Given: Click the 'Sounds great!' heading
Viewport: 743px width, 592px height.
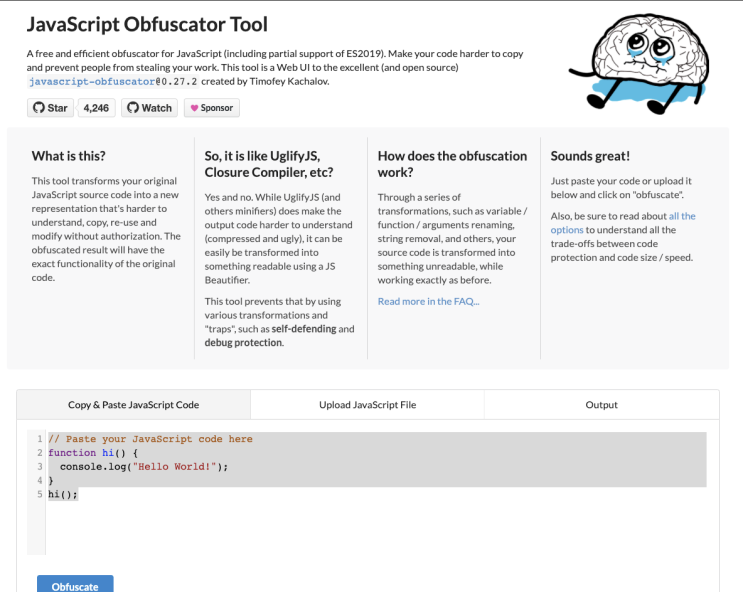Looking at the screenshot, I should (590, 156).
